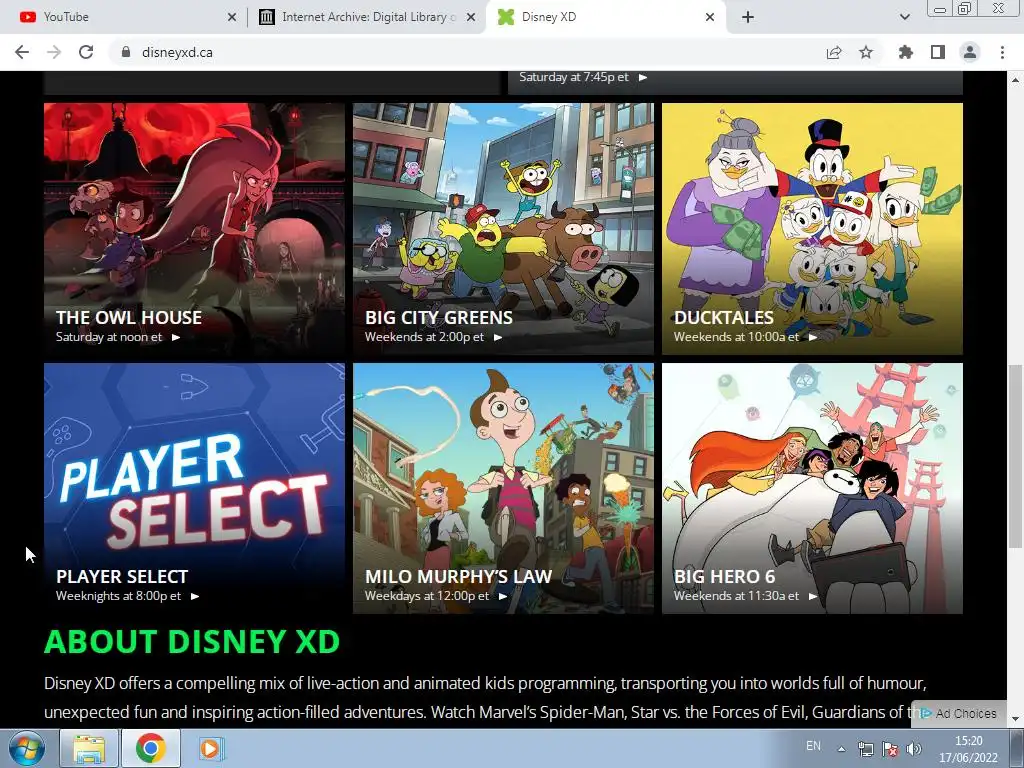Click the arrow after Weekends at 10:00a et

(x=812, y=337)
